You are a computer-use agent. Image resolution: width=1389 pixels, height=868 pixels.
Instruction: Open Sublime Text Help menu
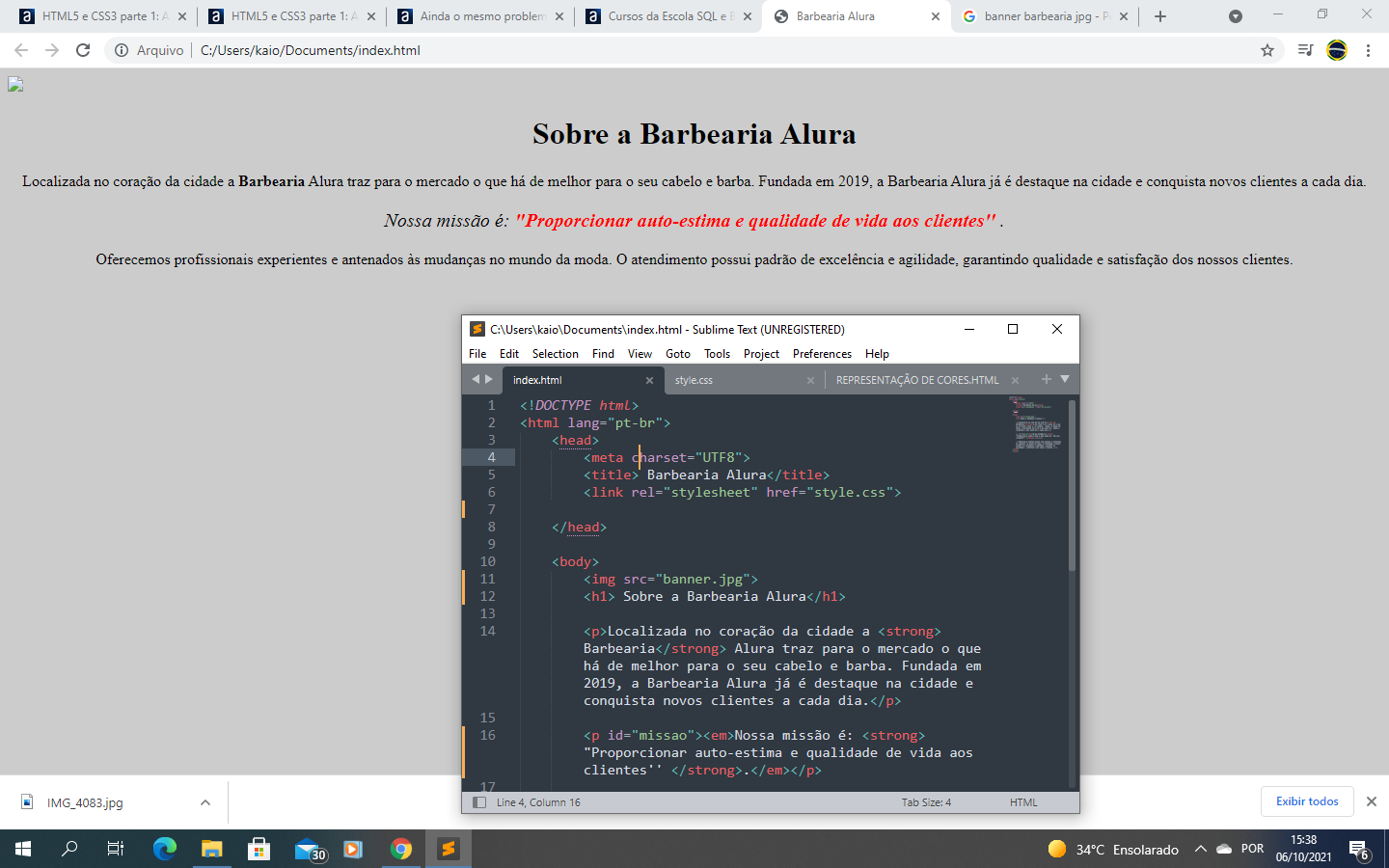pyautogui.click(x=877, y=354)
